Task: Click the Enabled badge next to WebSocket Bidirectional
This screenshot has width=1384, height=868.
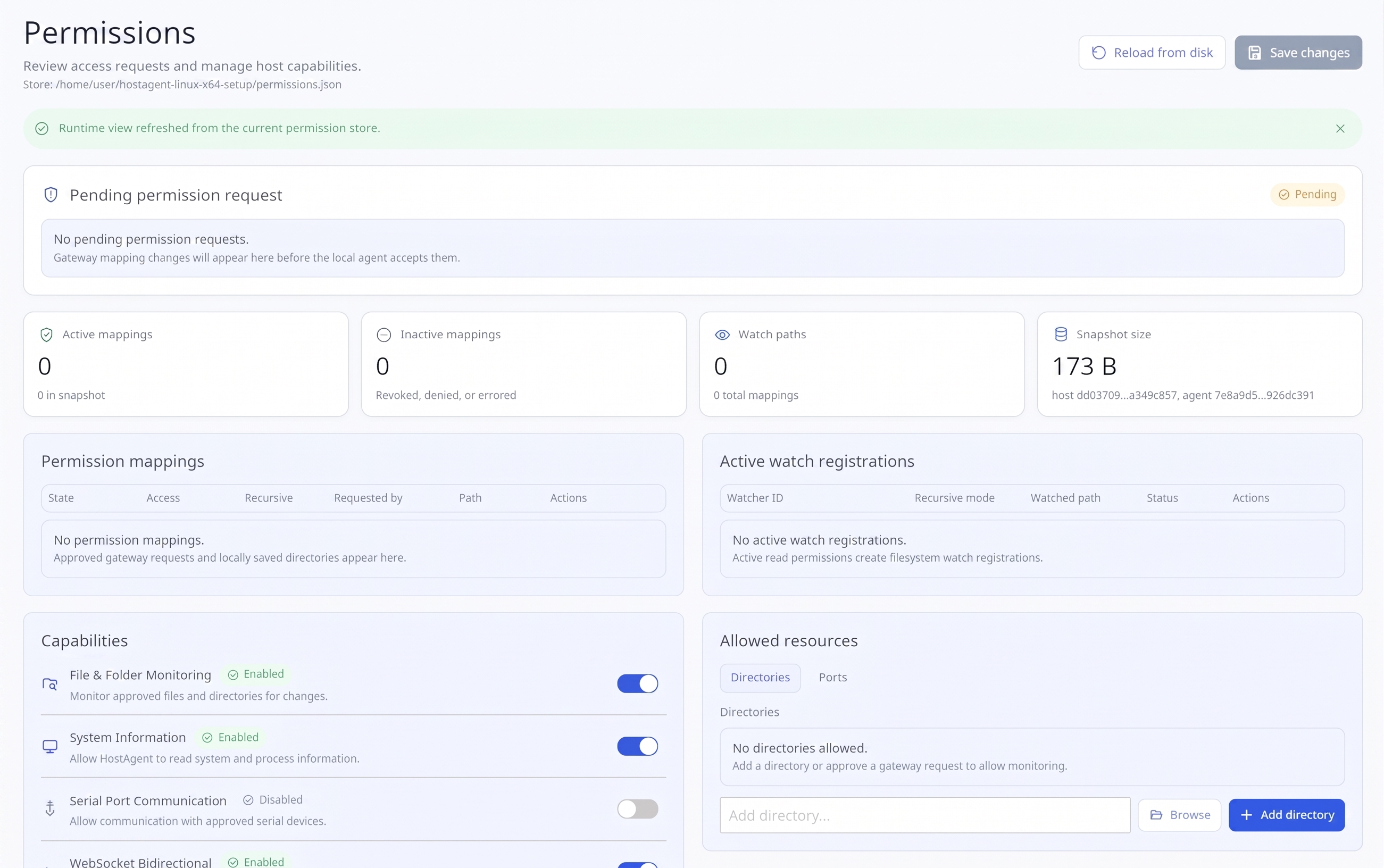Action: coord(256,862)
